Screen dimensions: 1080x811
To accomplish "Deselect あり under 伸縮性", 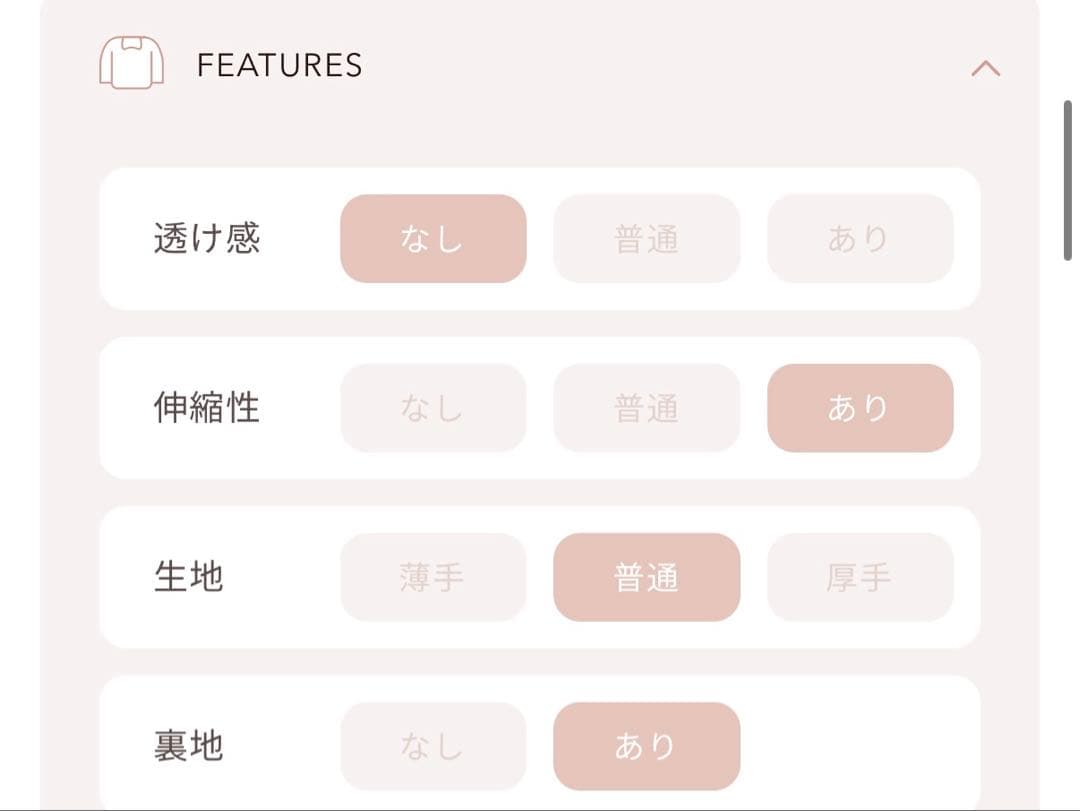I will tap(861, 407).
